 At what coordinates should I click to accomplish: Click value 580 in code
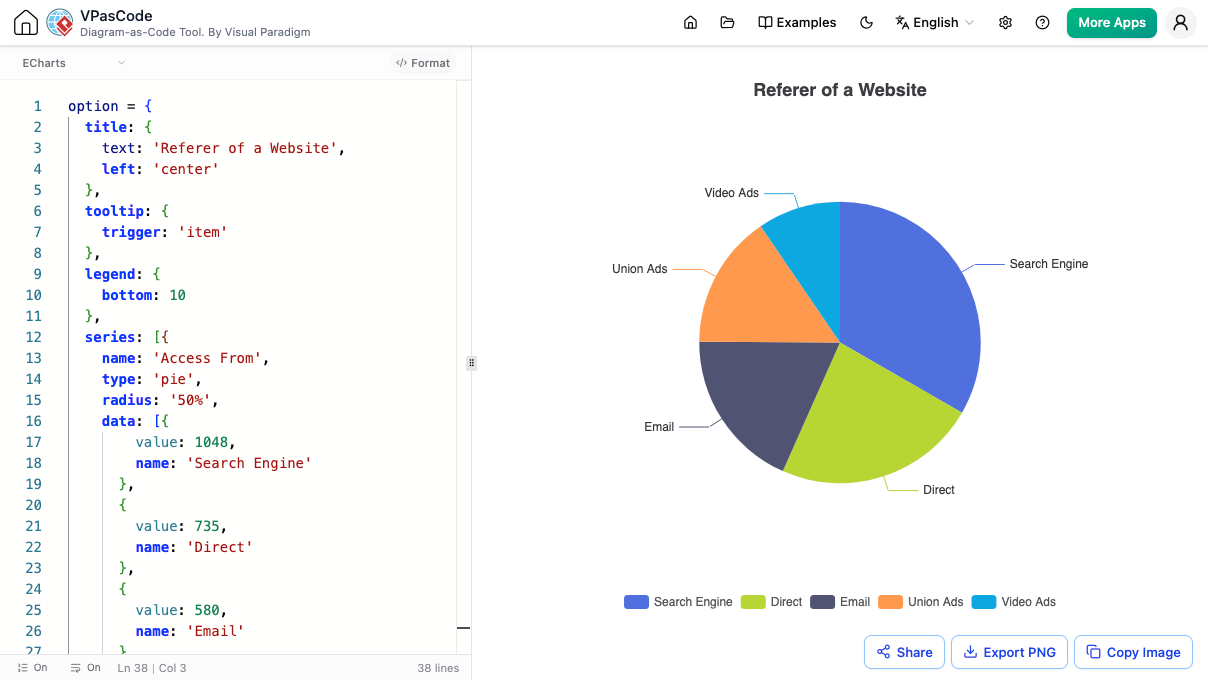(x=207, y=610)
